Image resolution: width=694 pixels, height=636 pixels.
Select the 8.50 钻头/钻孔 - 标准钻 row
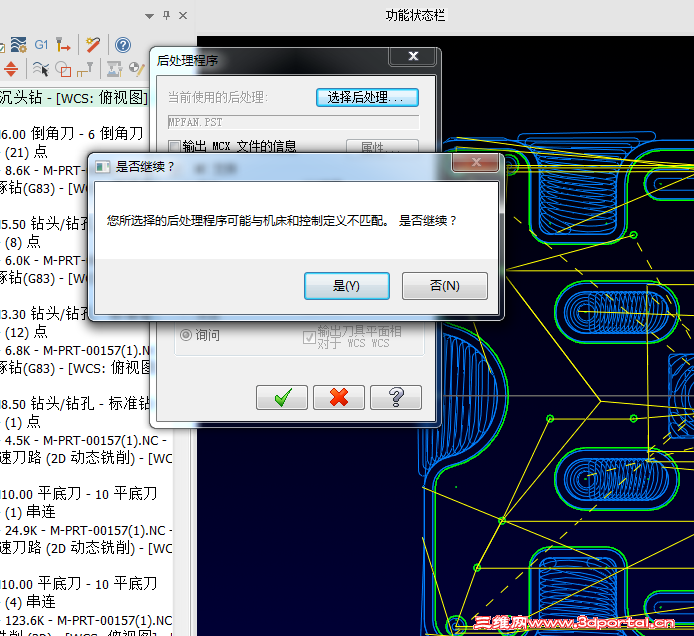(75, 404)
